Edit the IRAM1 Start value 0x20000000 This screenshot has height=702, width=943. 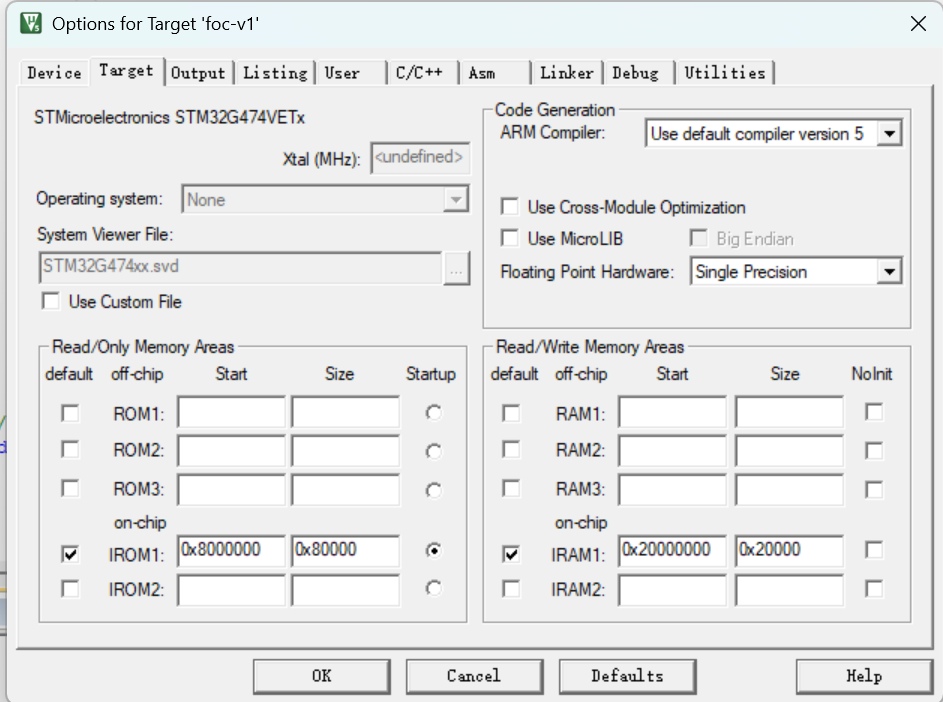[672, 550]
